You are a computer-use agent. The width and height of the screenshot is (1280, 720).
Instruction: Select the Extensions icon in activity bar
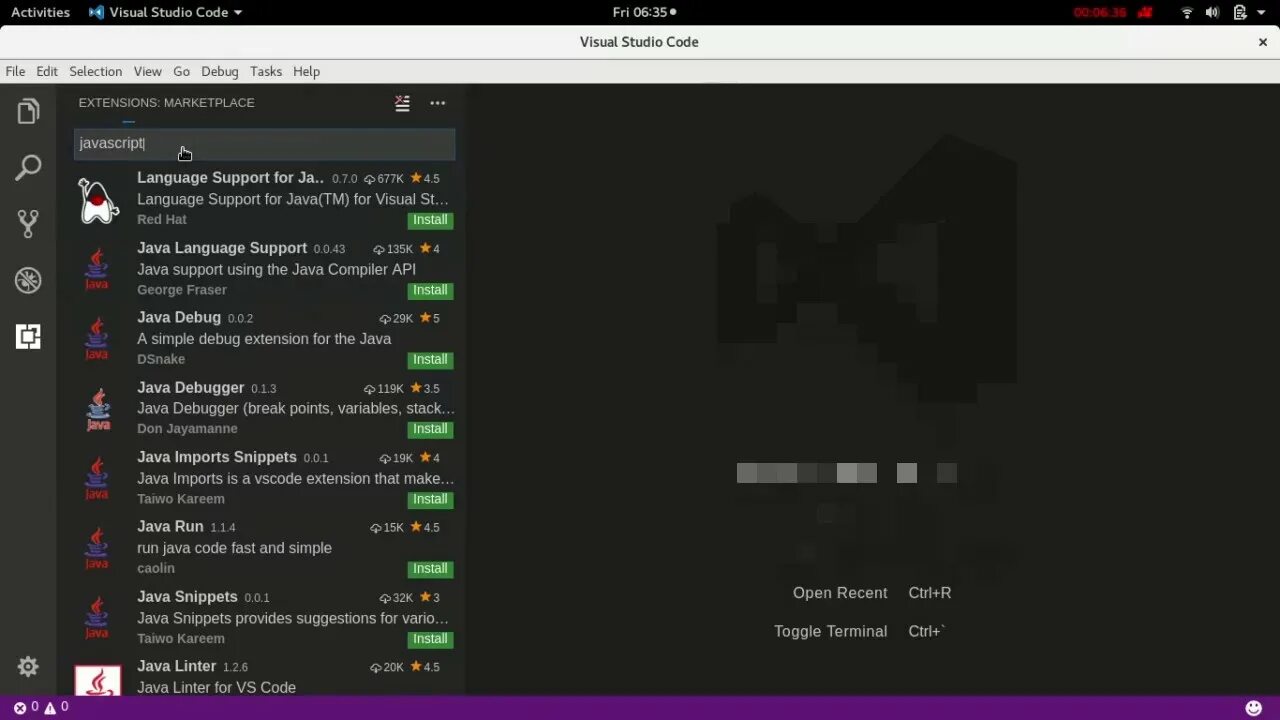click(28, 337)
